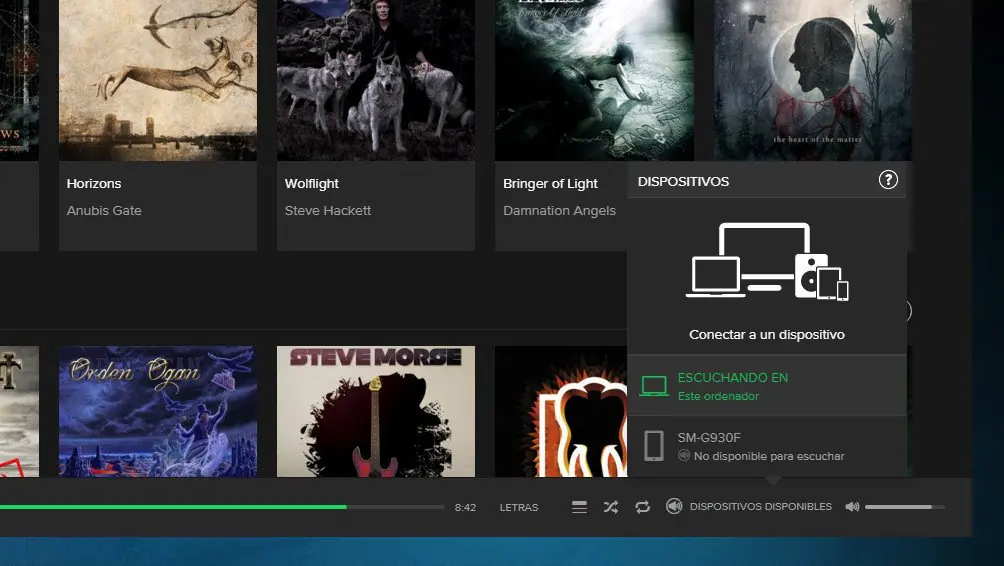Select the Este ordenador laptop icon
This screenshot has height=566, width=1004.
[x=654, y=387]
